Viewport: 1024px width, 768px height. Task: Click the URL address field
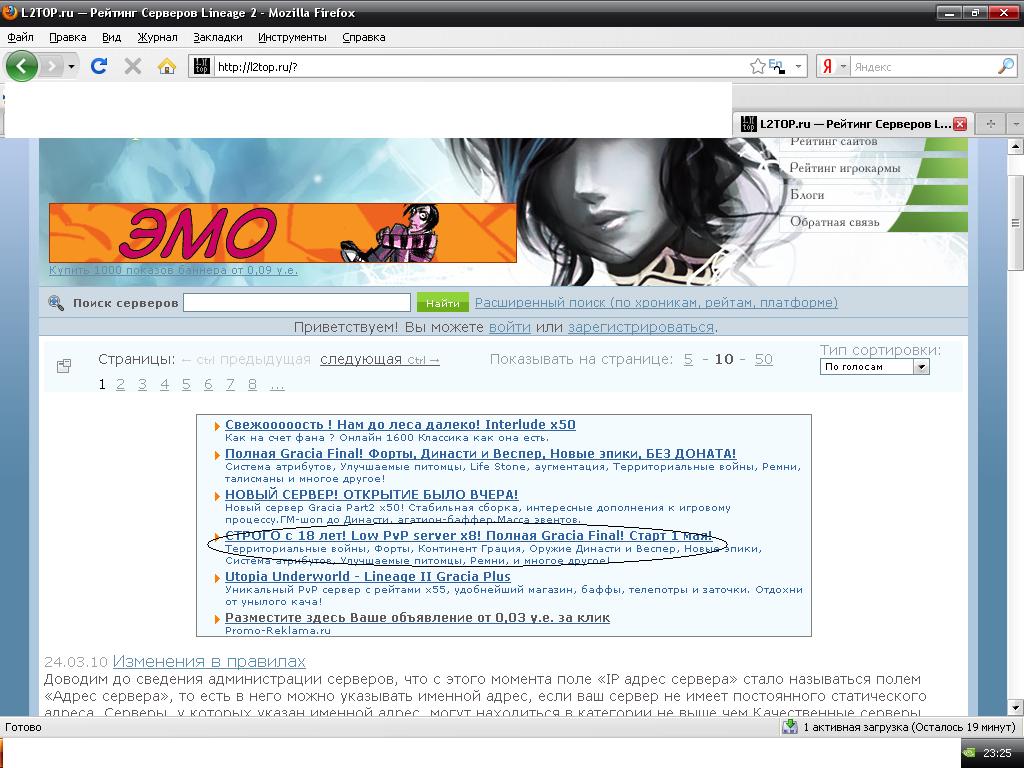coord(480,67)
